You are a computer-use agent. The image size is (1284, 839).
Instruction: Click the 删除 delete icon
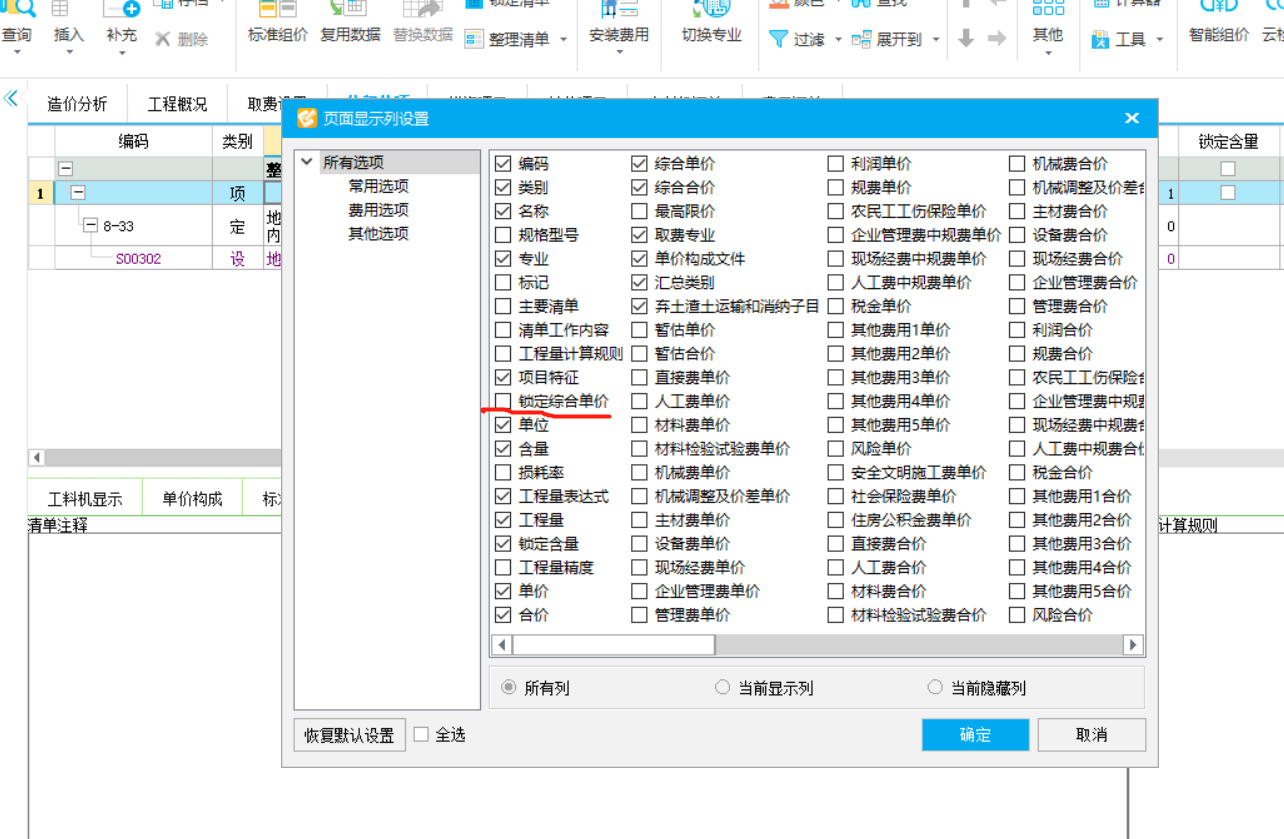tap(163, 40)
